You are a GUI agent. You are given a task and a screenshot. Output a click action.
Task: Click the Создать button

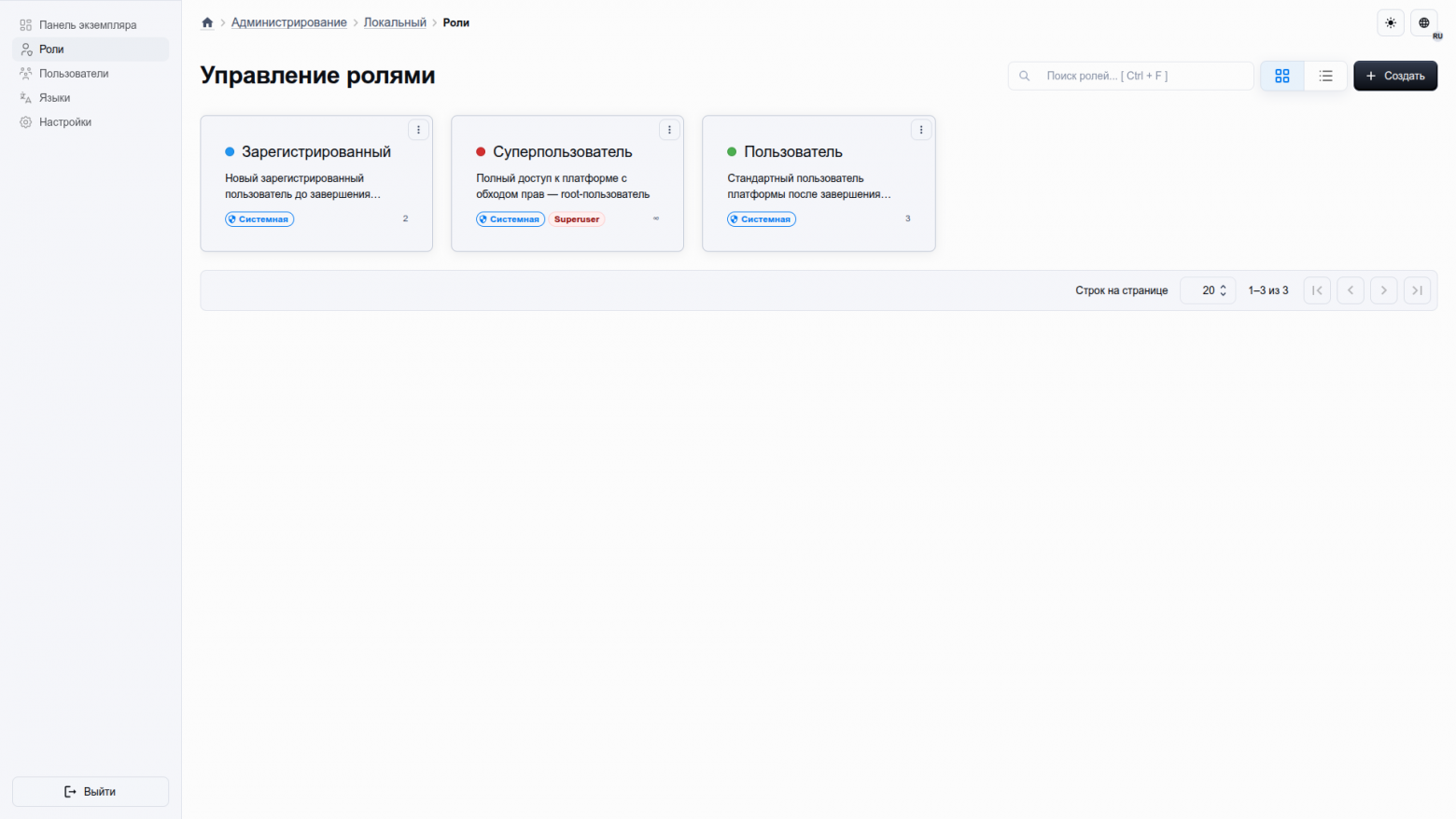click(x=1395, y=76)
